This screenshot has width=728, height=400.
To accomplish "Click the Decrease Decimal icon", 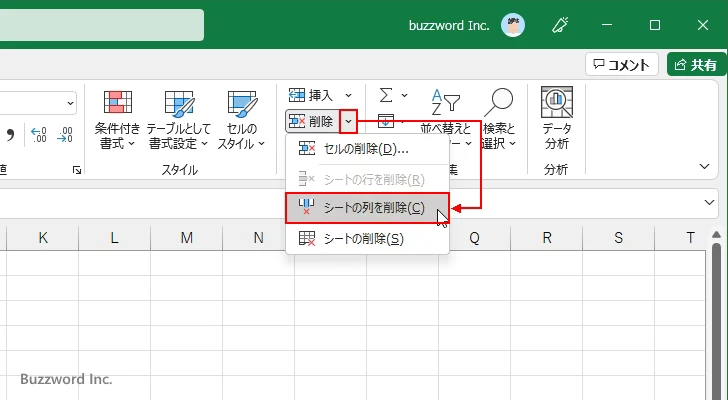I will 65,135.
